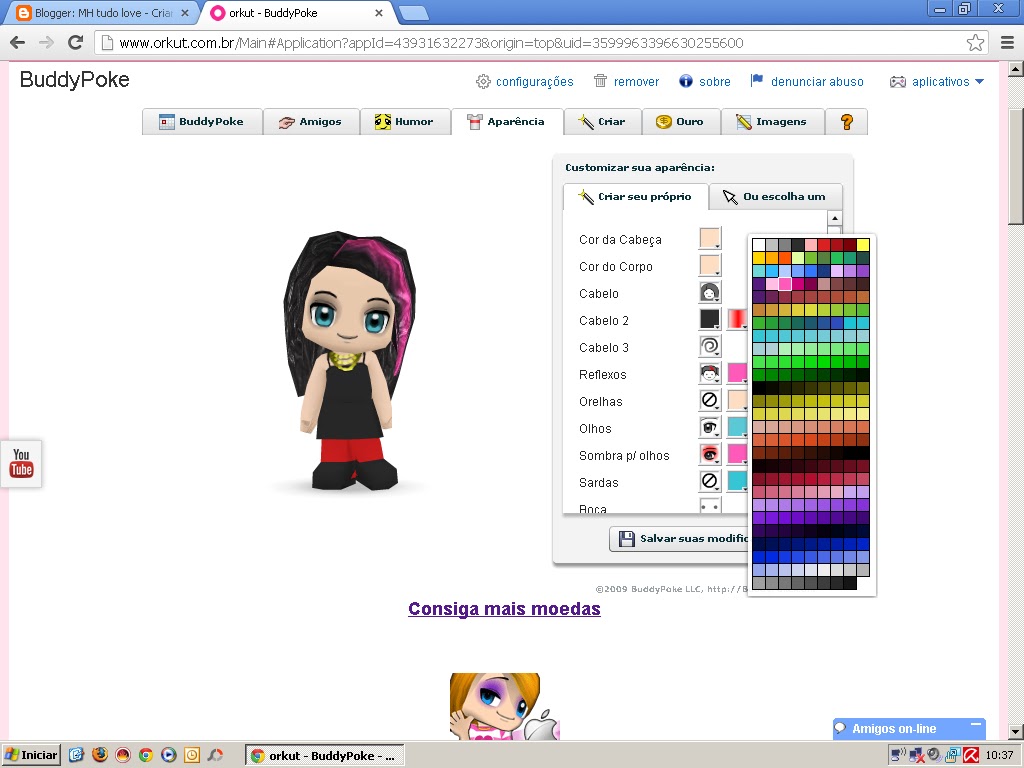
Task: Disable Sardas with the none icon
Action: [710, 482]
